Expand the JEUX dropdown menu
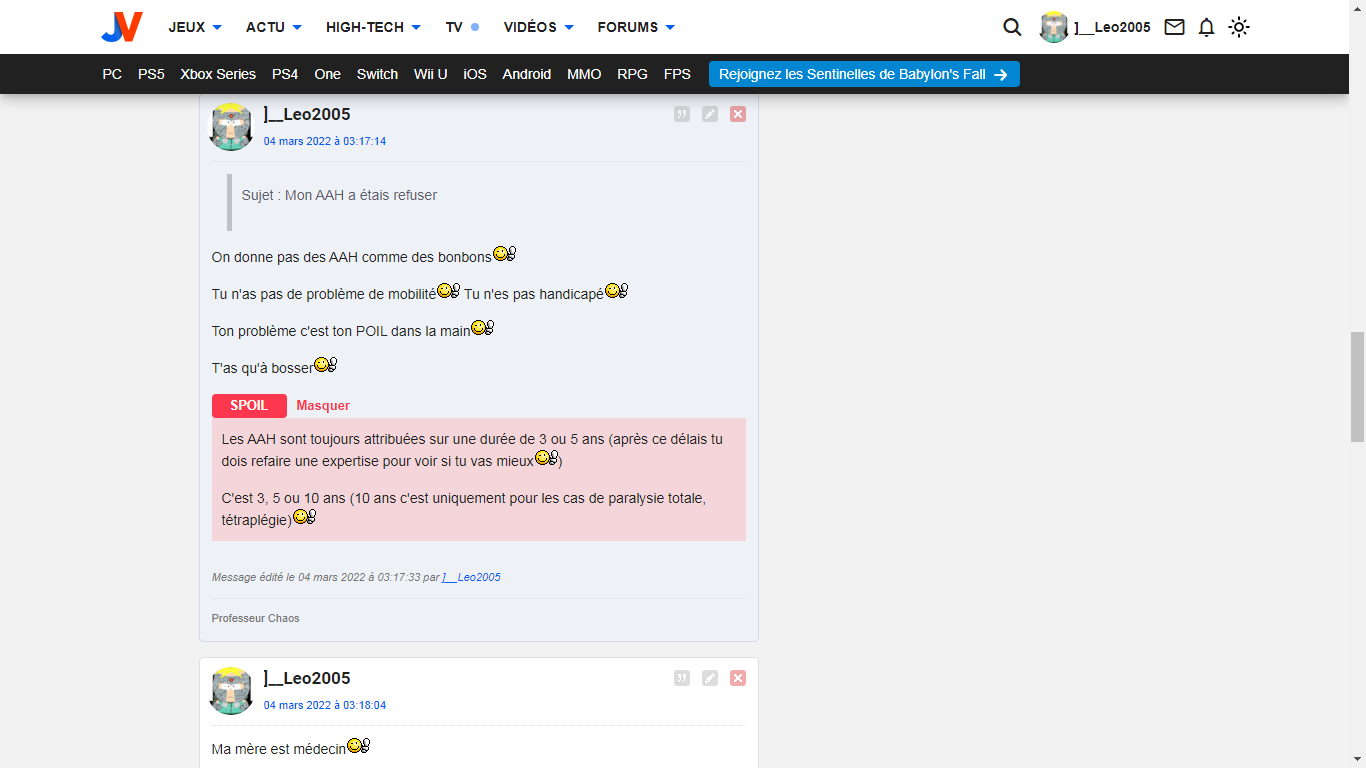Image resolution: width=1366 pixels, height=768 pixels. pyautogui.click(x=195, y=27)
